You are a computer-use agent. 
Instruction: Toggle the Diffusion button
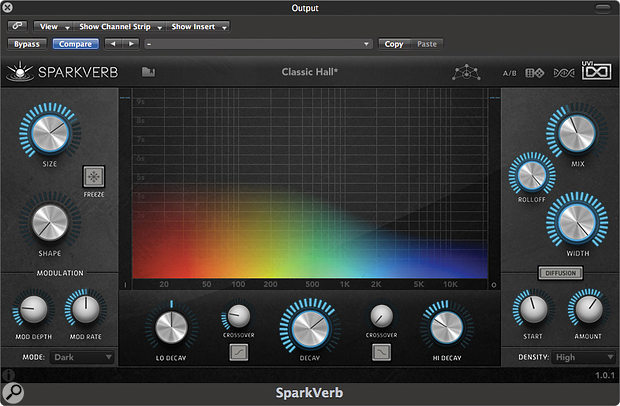[x=560, y=273]
